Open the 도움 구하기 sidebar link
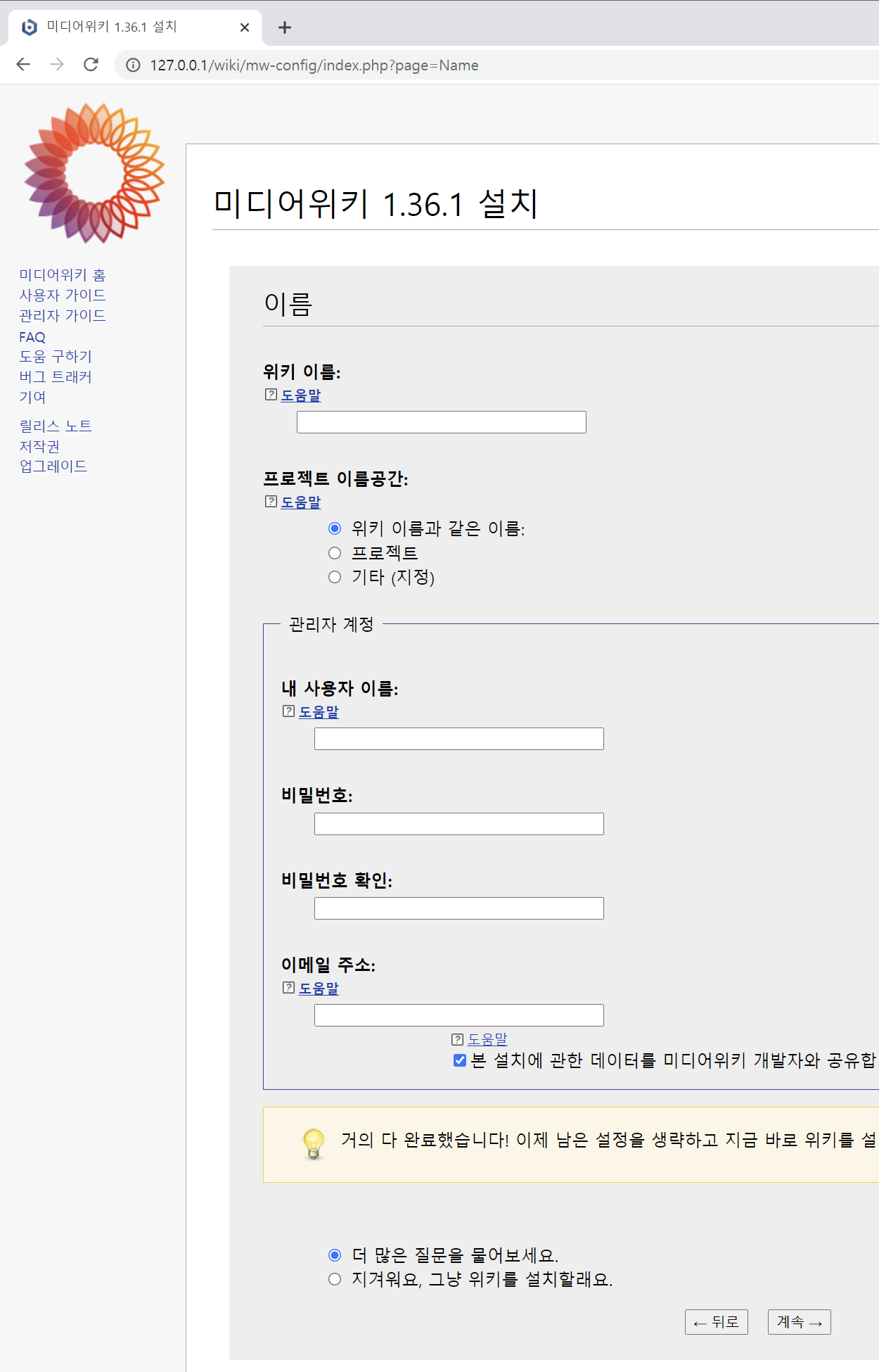This screenshot has width=879, height=1372. [56, 356]
